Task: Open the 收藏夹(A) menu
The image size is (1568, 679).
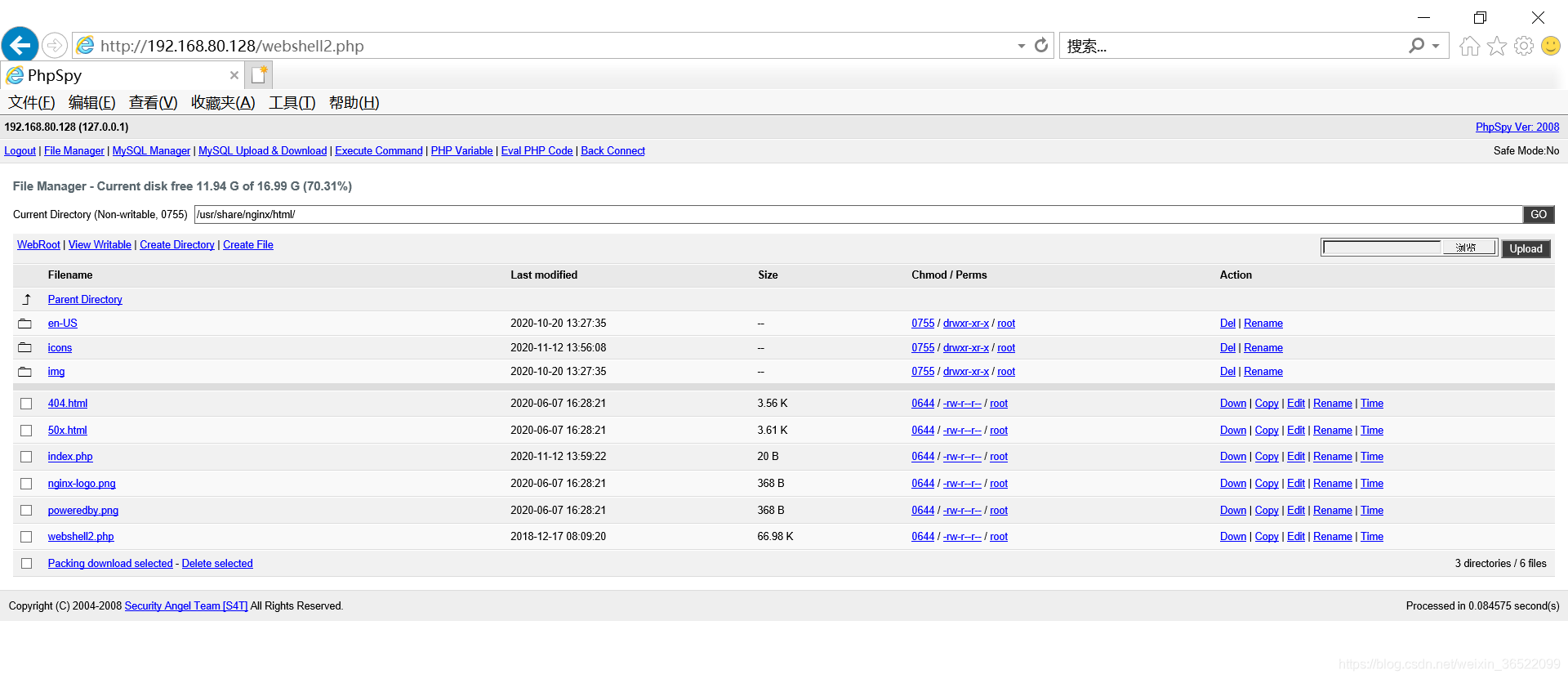Action: click(x=223, y=103)
